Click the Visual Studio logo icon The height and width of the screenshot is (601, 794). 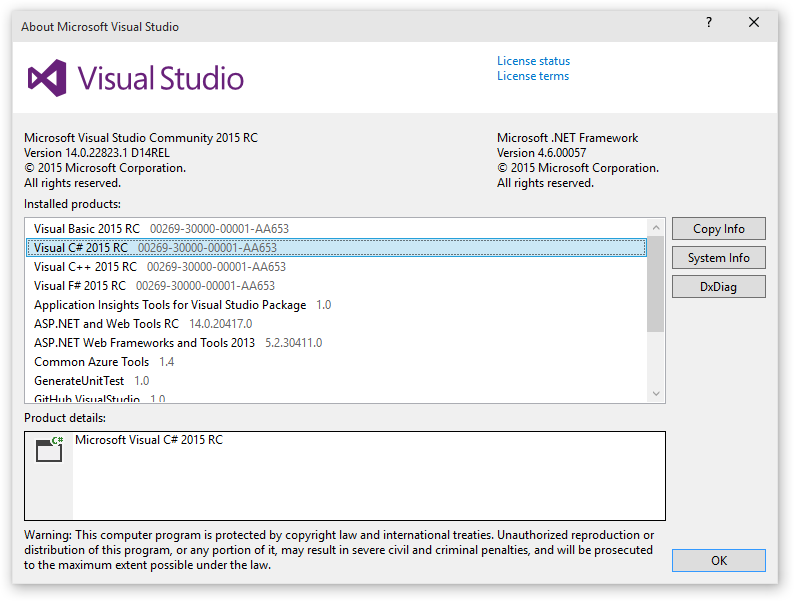(x=47, y=78)
